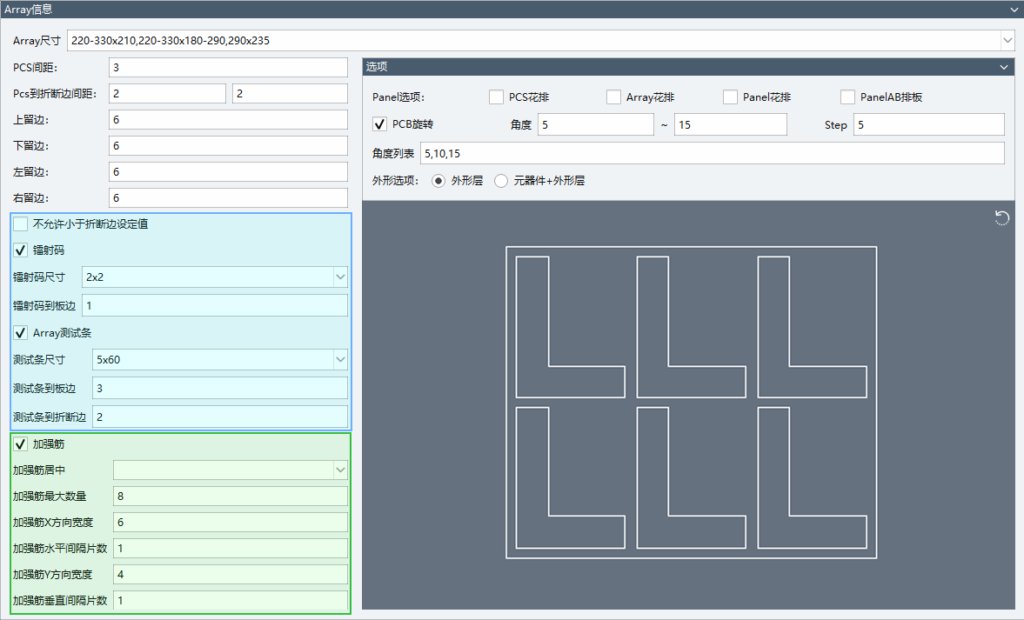
Task: Click the 左留边 input field
Action: (x=228, y=172)
